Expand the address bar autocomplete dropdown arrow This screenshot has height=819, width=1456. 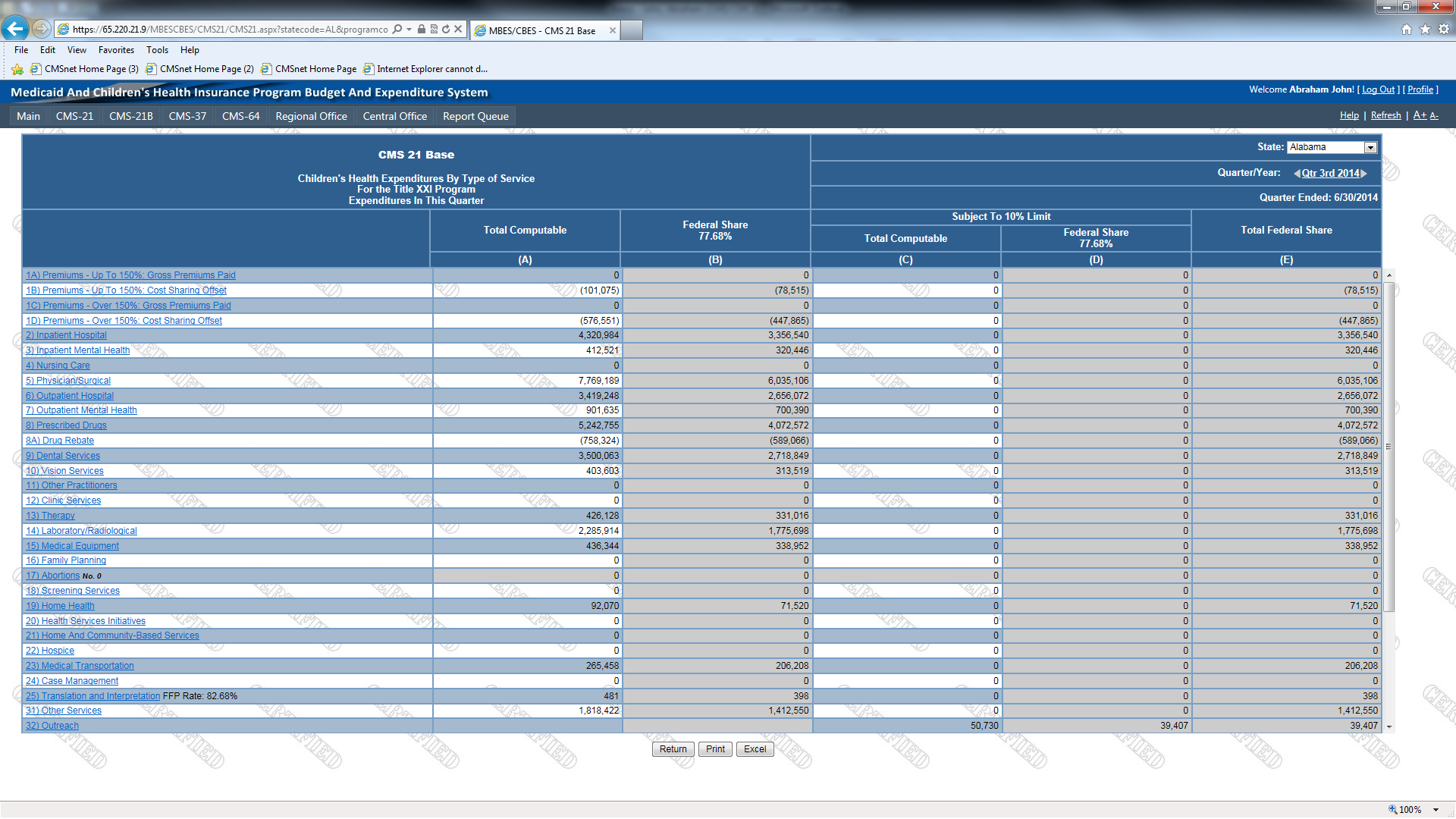tap(409, 30)
